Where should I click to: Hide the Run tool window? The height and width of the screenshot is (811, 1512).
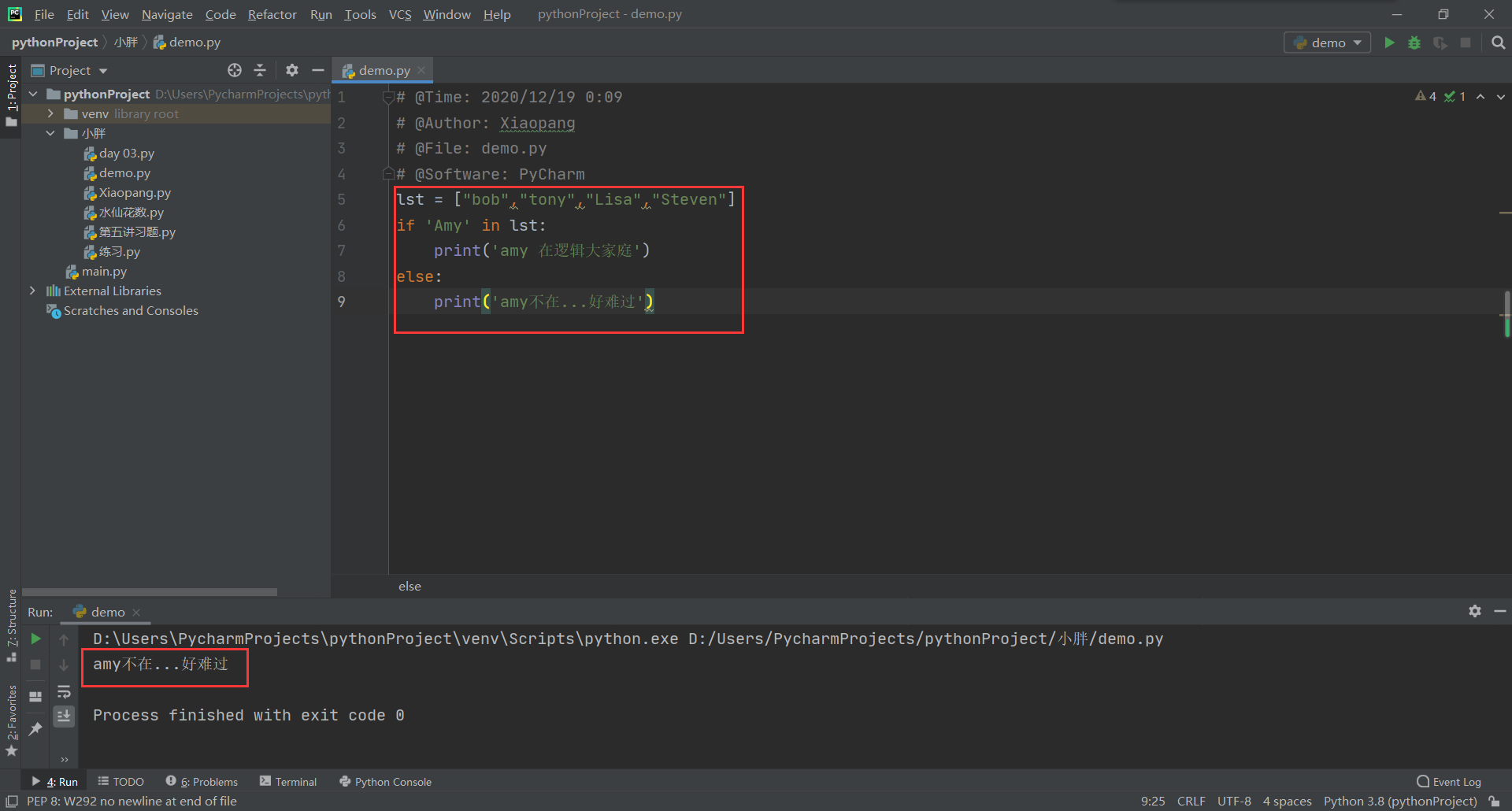click(1500, 611)
